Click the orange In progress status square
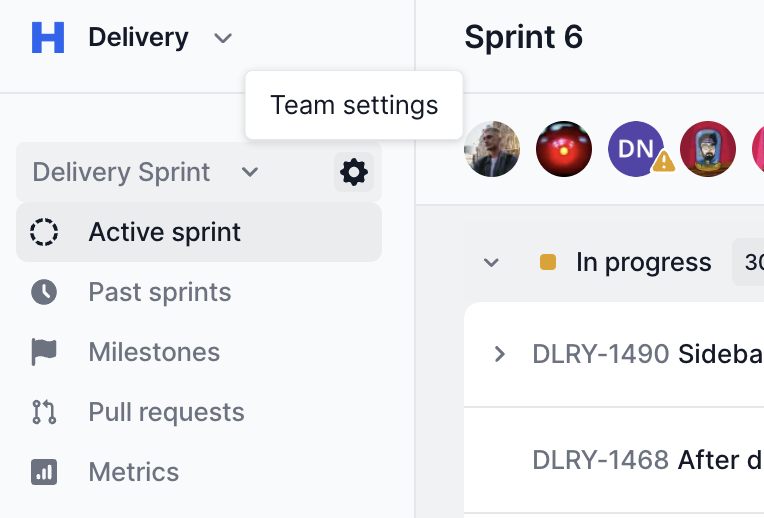764x518 pixels. (x=548, y=263)
